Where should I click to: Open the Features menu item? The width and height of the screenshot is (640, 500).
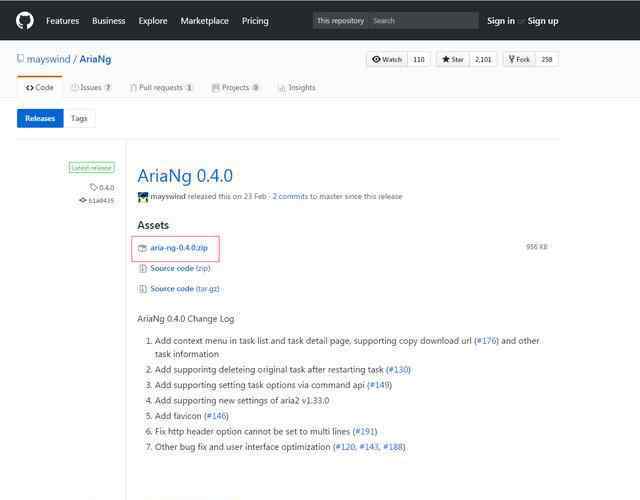tap(62, 21)
